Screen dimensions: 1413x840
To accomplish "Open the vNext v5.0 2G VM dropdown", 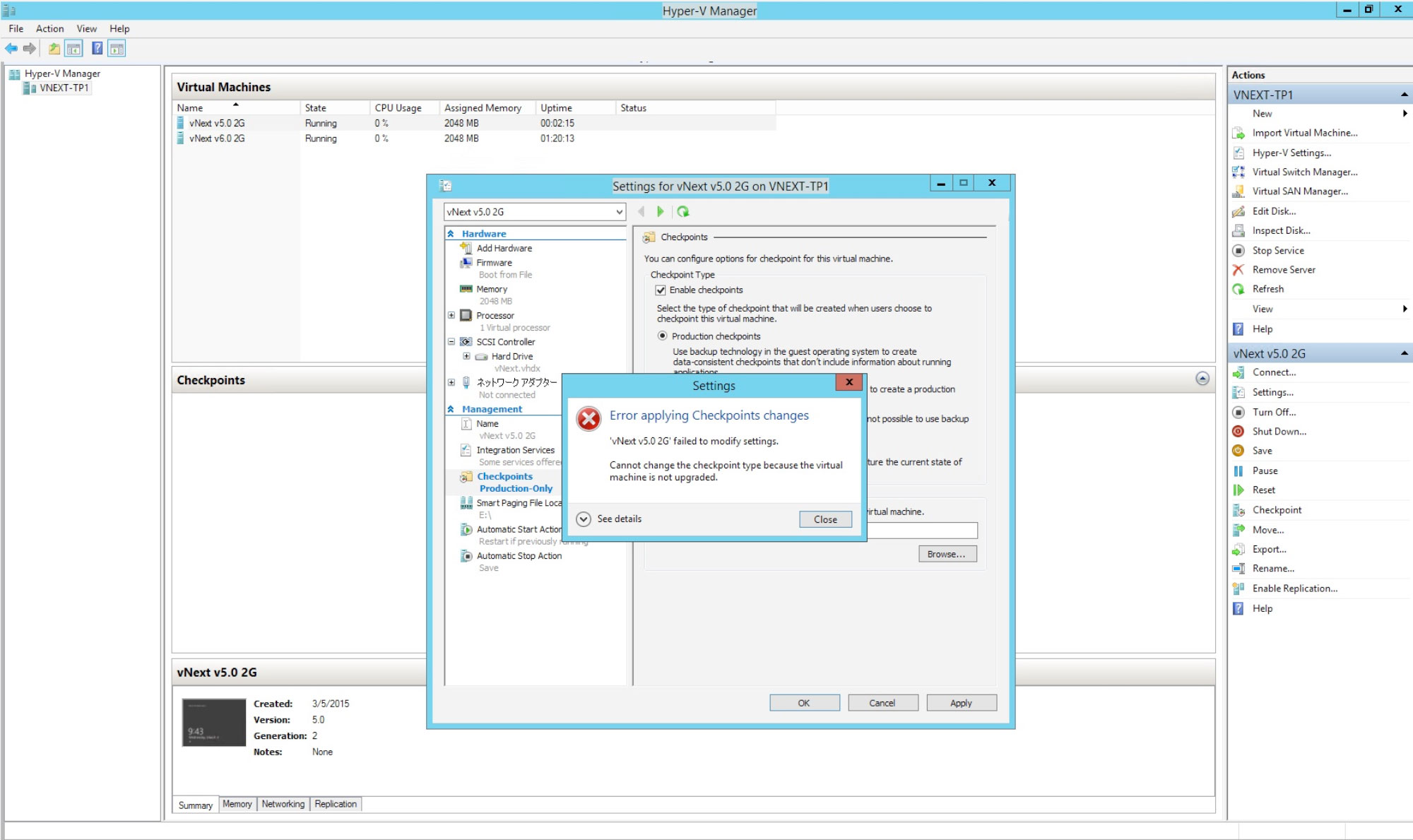I will 535,212.
